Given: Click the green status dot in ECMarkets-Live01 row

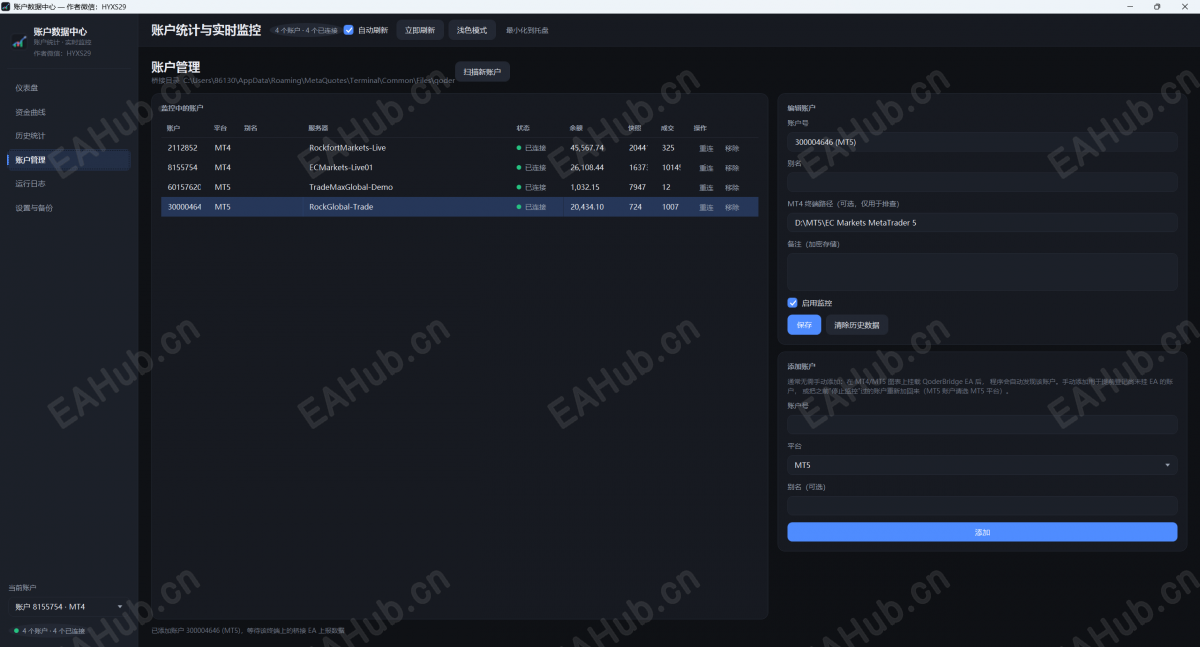Looking at the screenshot, I should [x=519, y=167].
